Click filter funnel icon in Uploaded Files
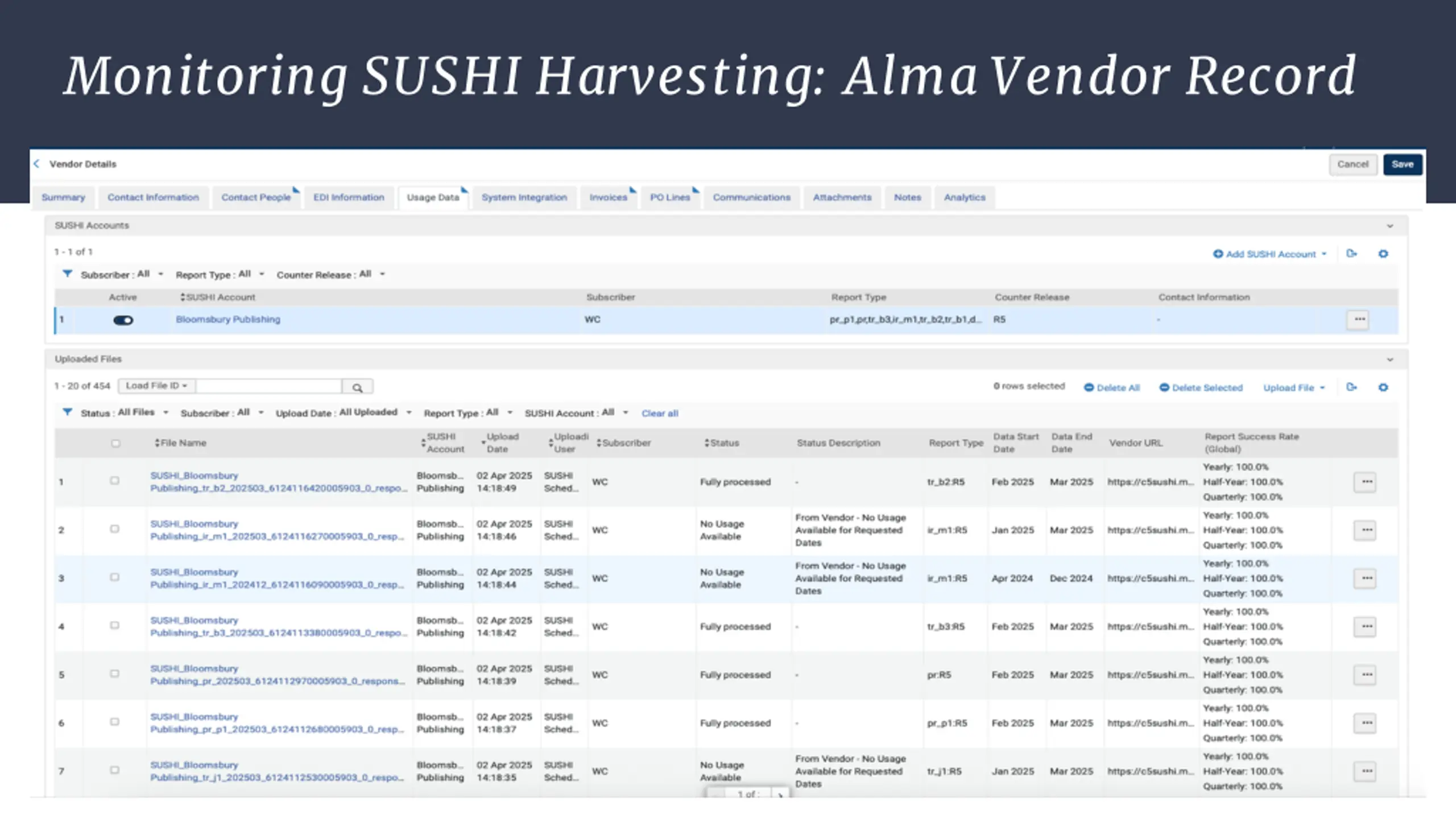1456x819 pixels. pos(67,412)
